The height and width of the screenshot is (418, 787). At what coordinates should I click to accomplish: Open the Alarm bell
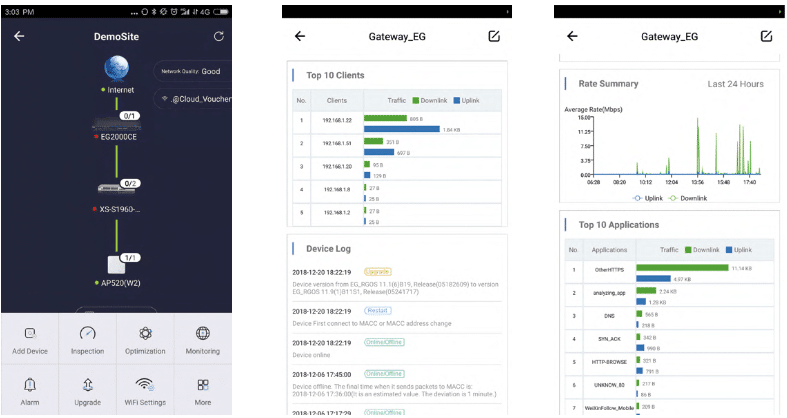click(x=30, y=392)
